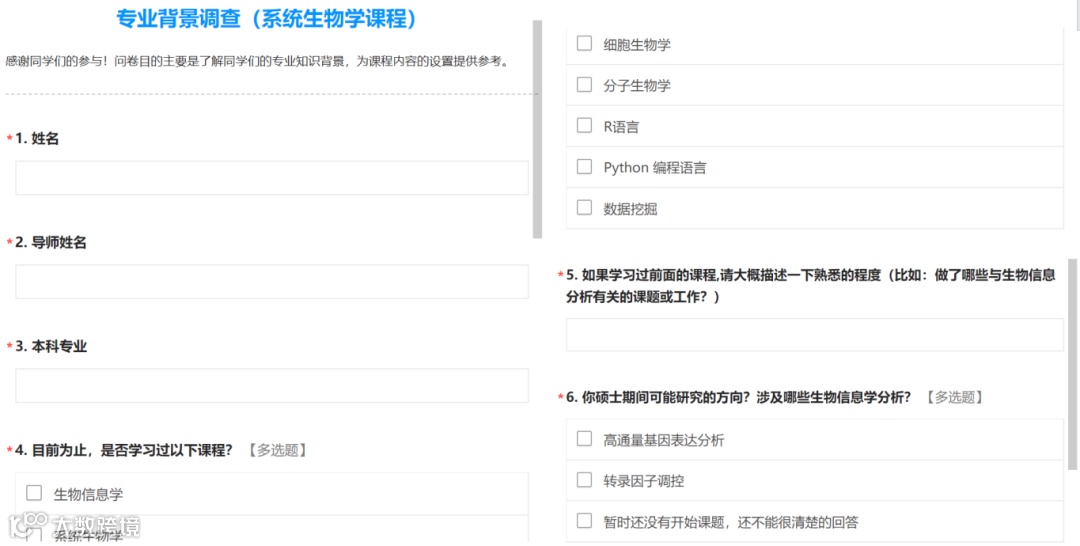
Task: Click question 4 title 目前为止
Action: click(124, 450)
